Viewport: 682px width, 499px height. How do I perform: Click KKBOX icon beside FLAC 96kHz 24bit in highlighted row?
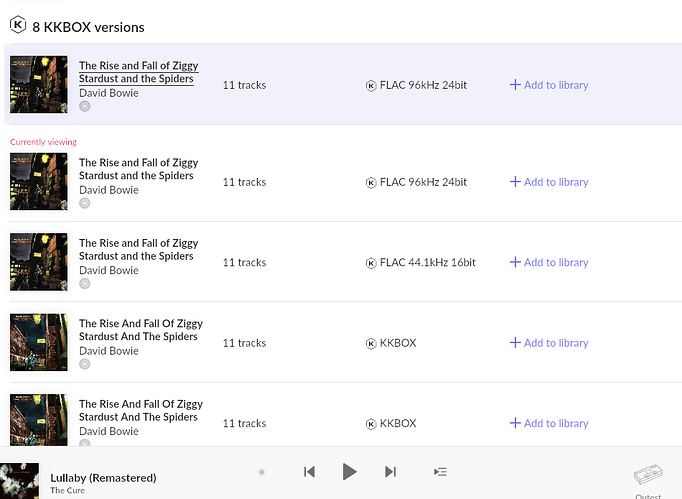[x=371, y=86]
